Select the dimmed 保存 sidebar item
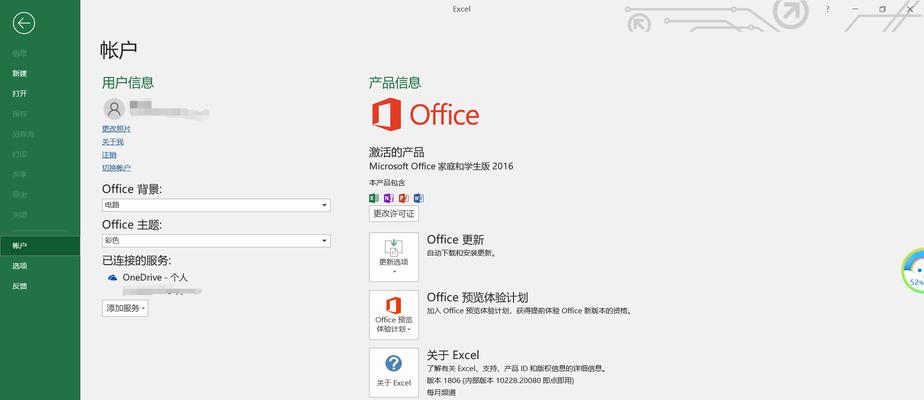The image size is (924, 400). 19,114
